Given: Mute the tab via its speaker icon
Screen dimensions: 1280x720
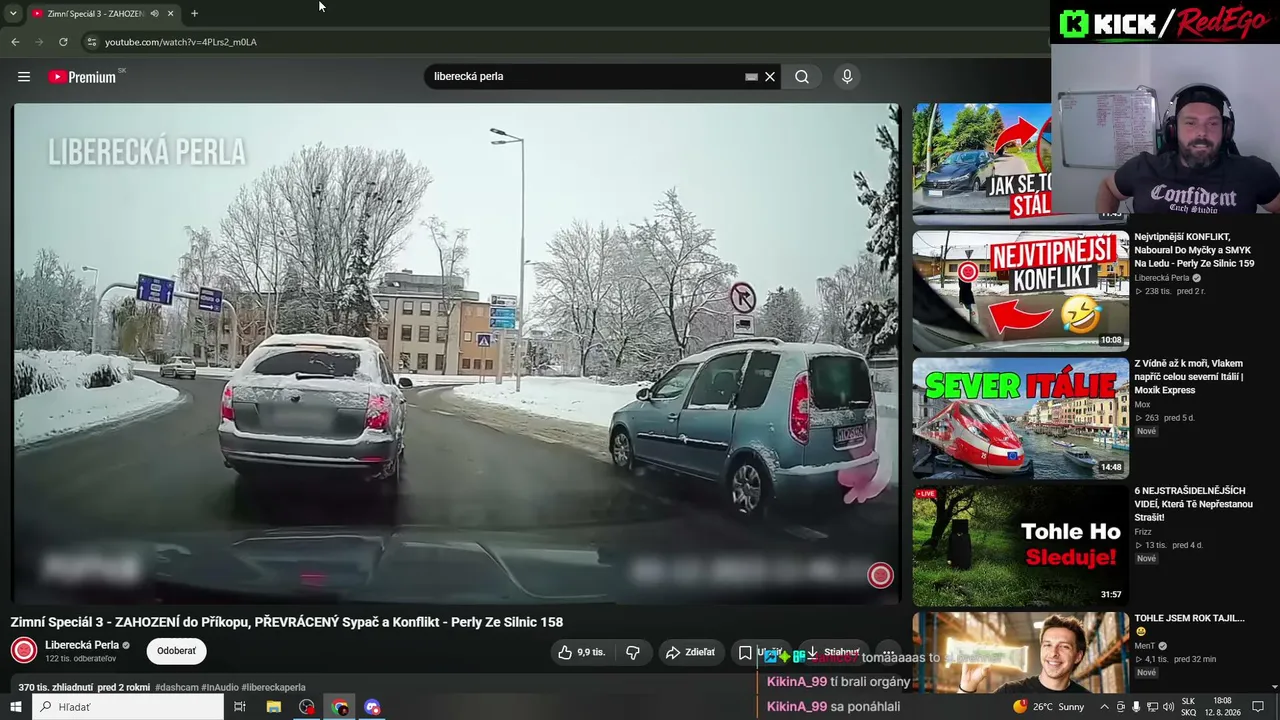Looking at the screenshot, I should click(x=154, y=13).
